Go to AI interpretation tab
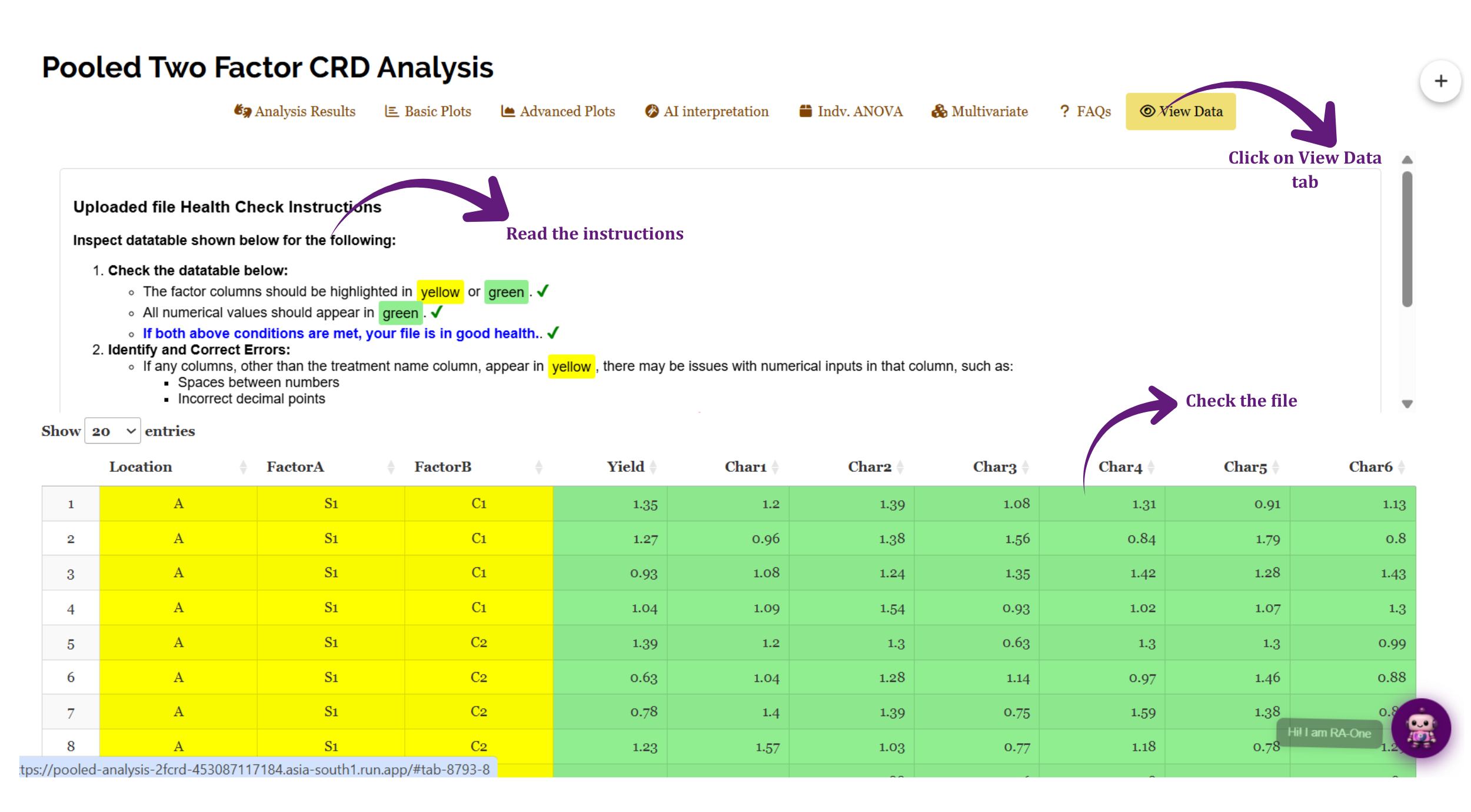 707,111
